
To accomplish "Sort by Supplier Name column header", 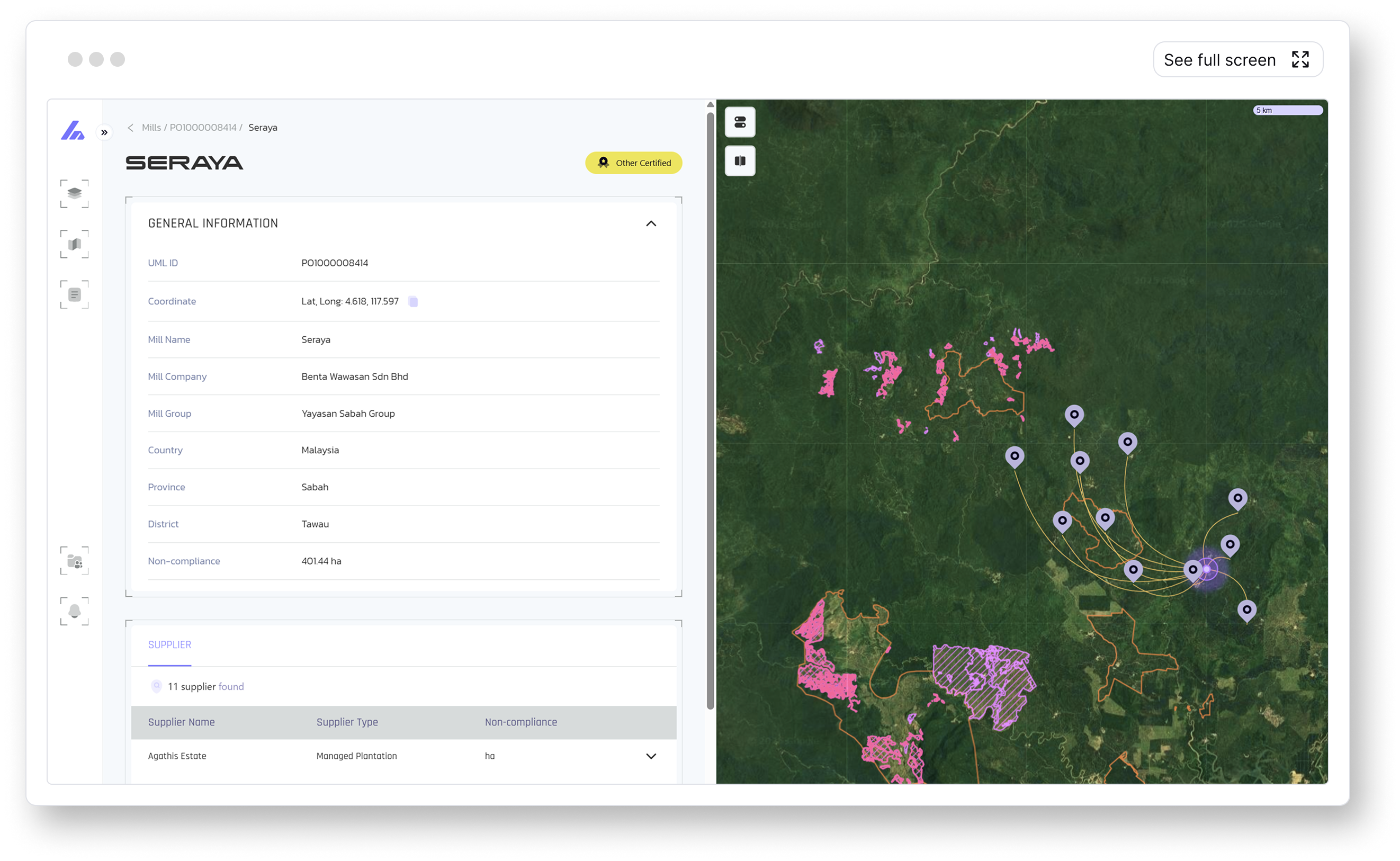I will 182,722.
